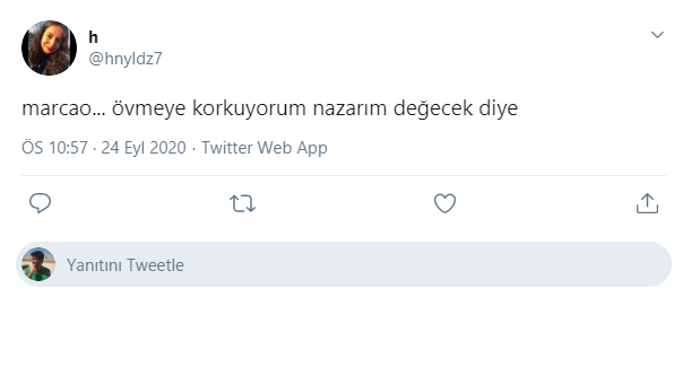Focus the Yanıtını Tweetle reply field
700x367 pixels.
(x=344, y=265)
